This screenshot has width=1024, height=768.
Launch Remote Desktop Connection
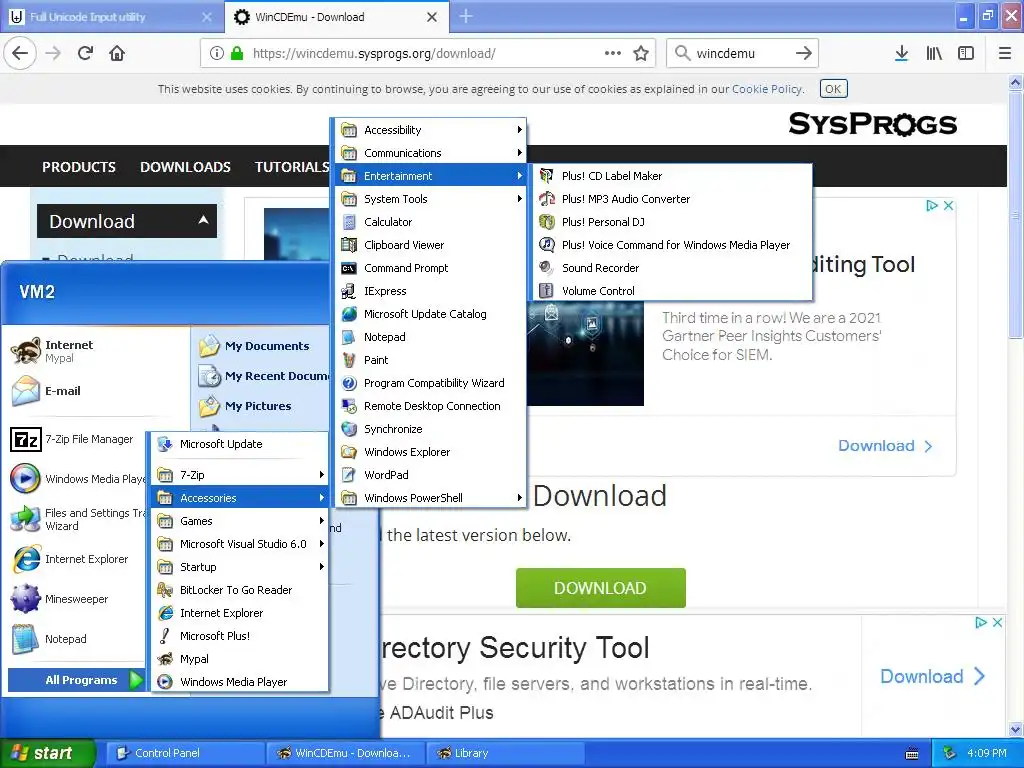tap(431, 406)
